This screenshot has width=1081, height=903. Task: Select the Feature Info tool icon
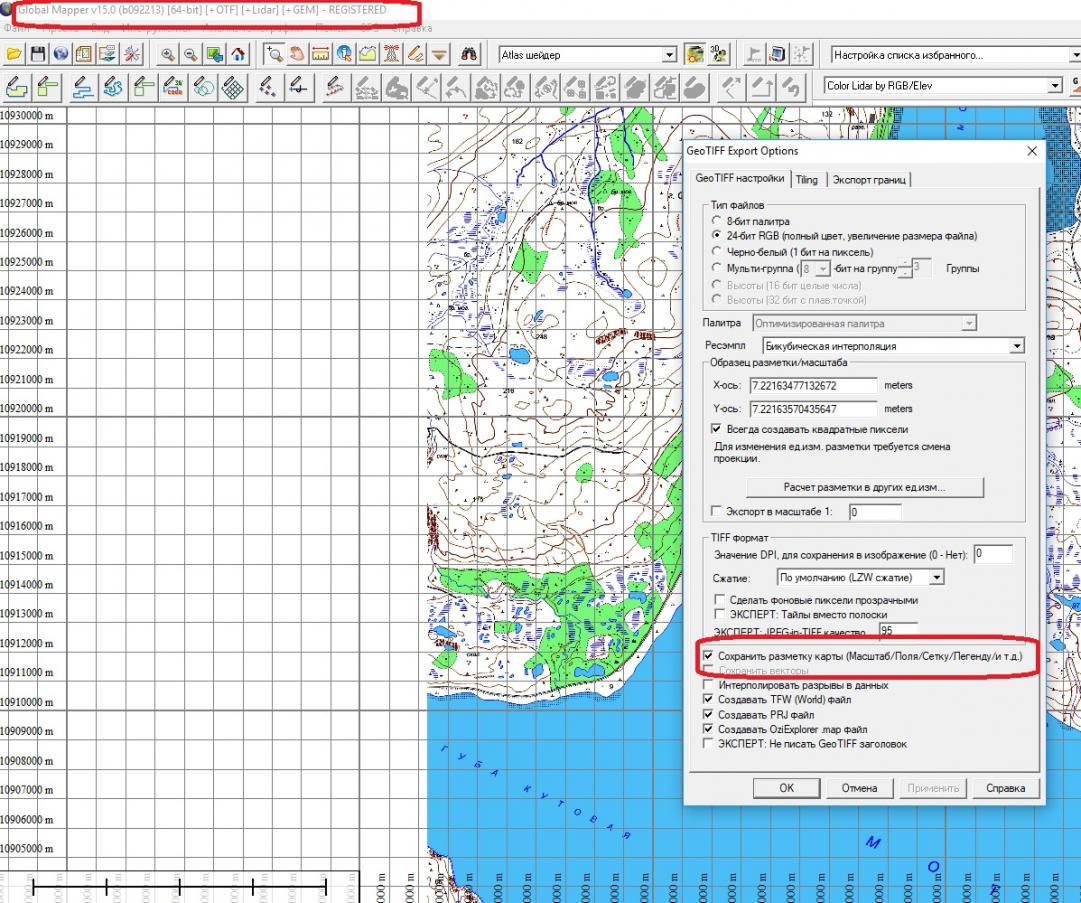[x=344, y=55]
